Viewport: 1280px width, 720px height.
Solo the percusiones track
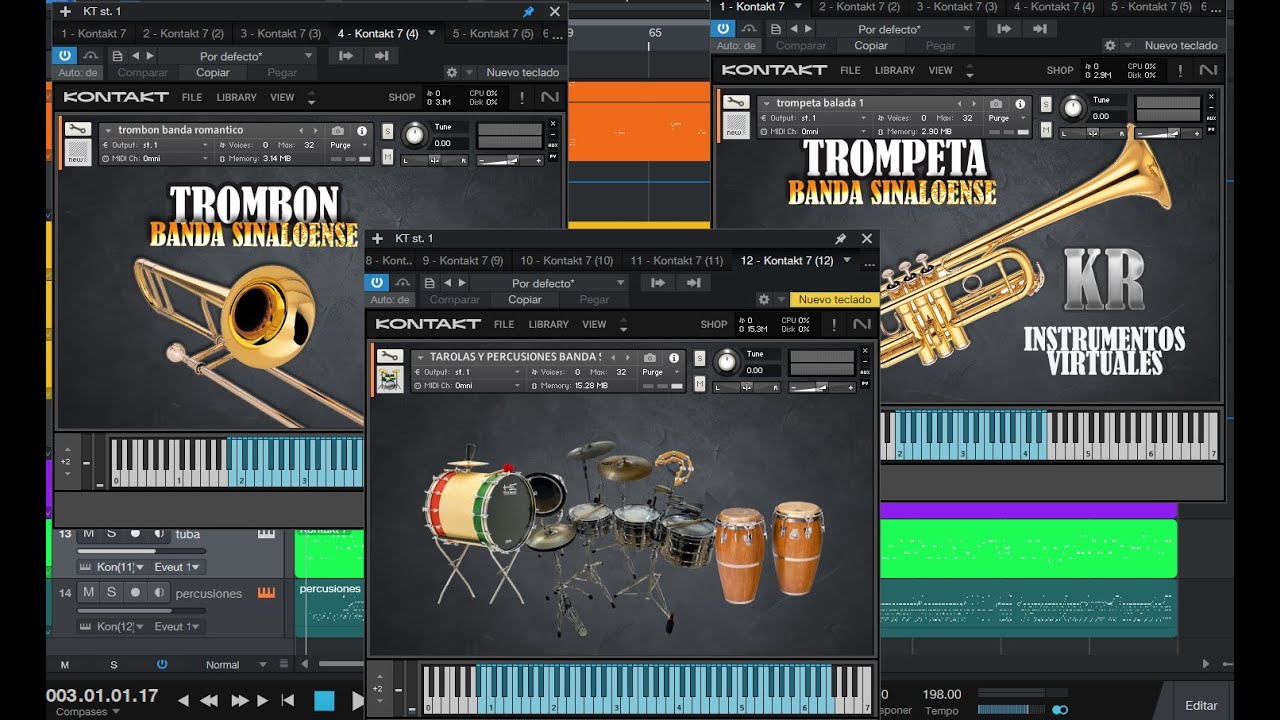coord(111,592)
